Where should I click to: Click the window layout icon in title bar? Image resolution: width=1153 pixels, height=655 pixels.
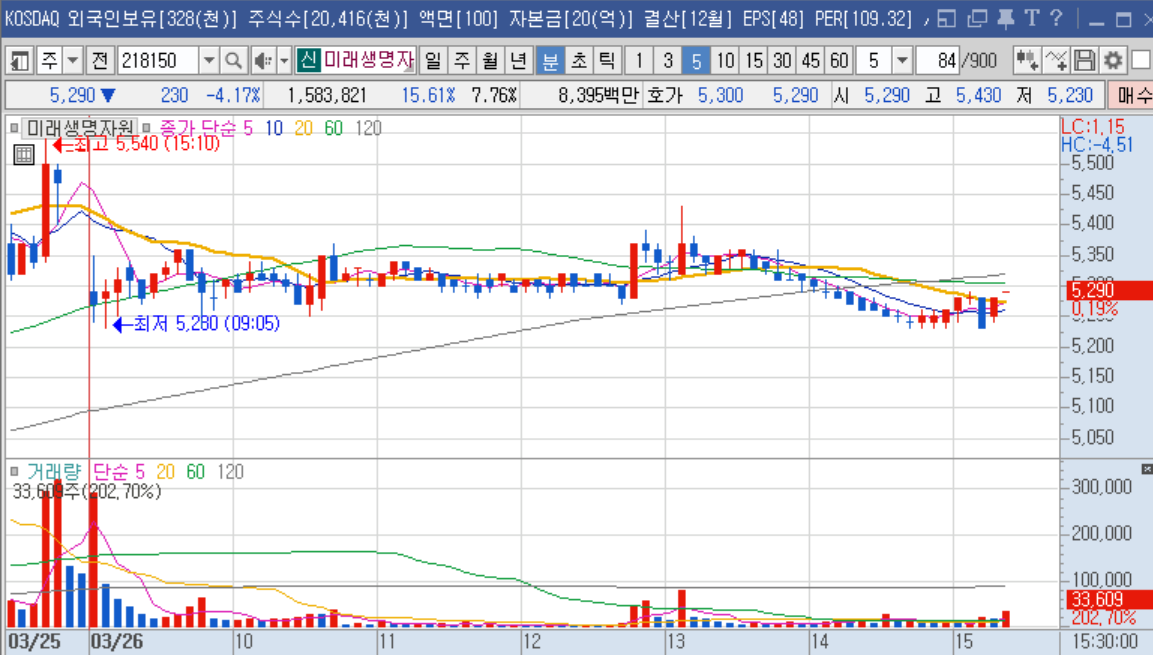947,18
